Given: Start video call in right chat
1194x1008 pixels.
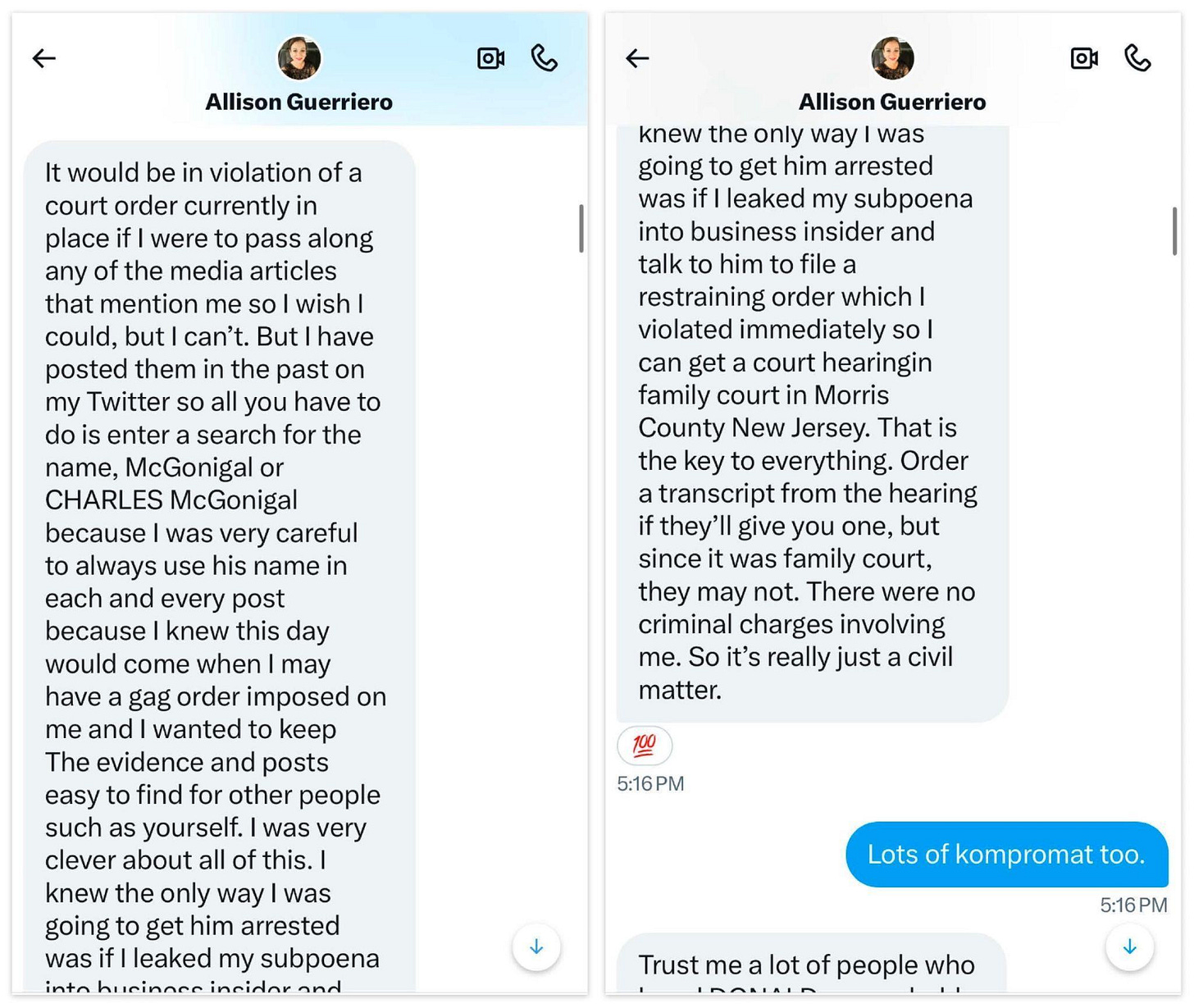Looking at the screenshot, I should pyautogui.click(x=1084, y=58).
